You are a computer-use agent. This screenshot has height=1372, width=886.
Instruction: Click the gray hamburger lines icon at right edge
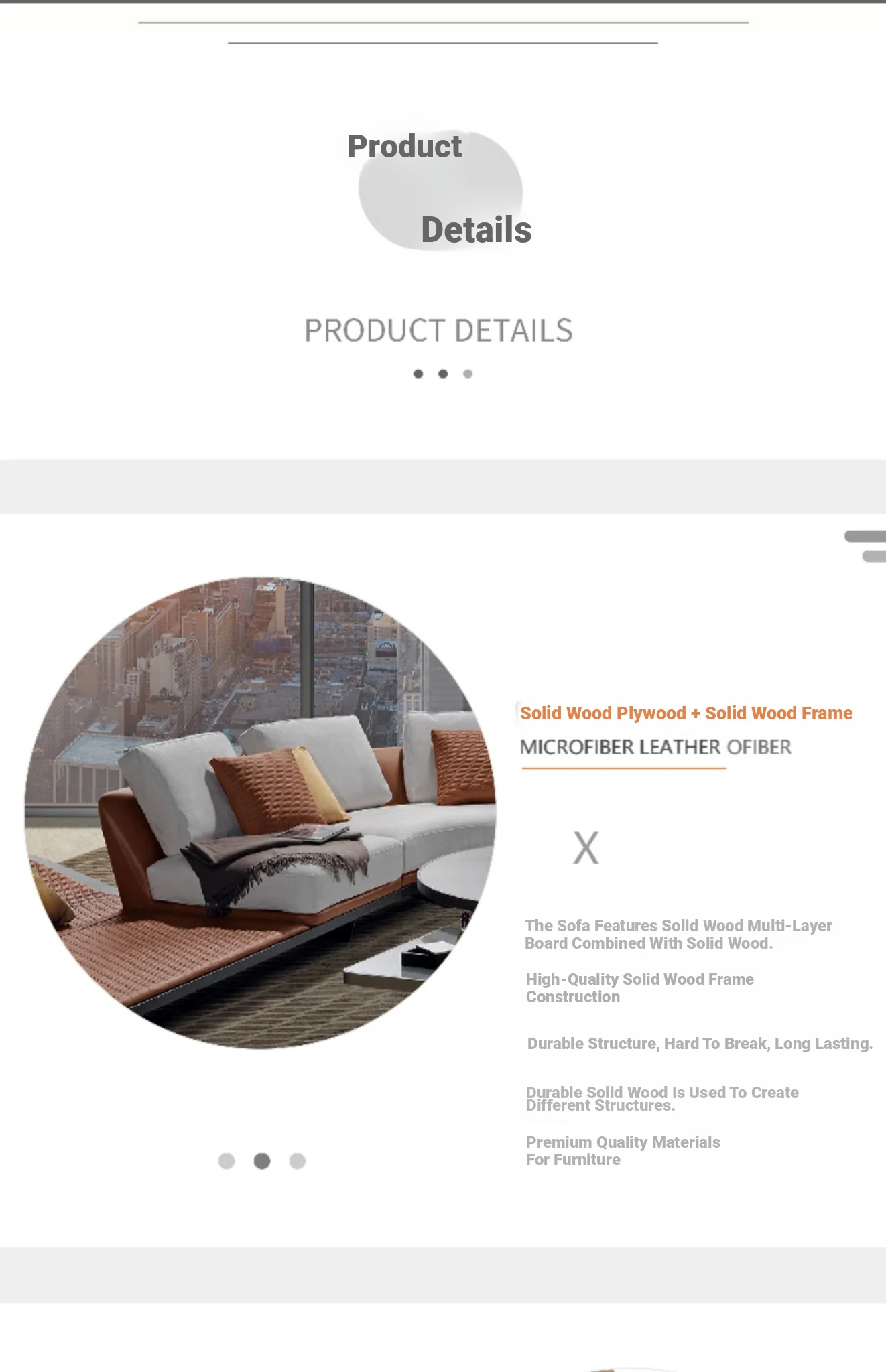point(866,546)
